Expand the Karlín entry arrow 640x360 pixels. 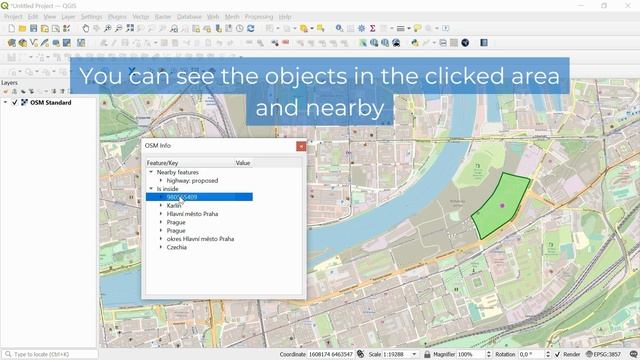click(x=161, y=205)
